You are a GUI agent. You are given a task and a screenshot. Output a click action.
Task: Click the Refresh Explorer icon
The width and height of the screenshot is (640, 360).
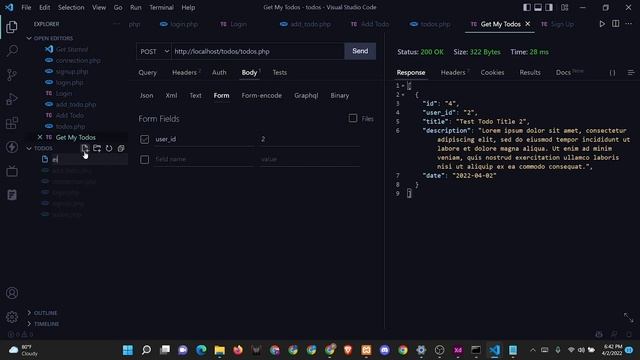pyautogui.click(x=109, y=148)
